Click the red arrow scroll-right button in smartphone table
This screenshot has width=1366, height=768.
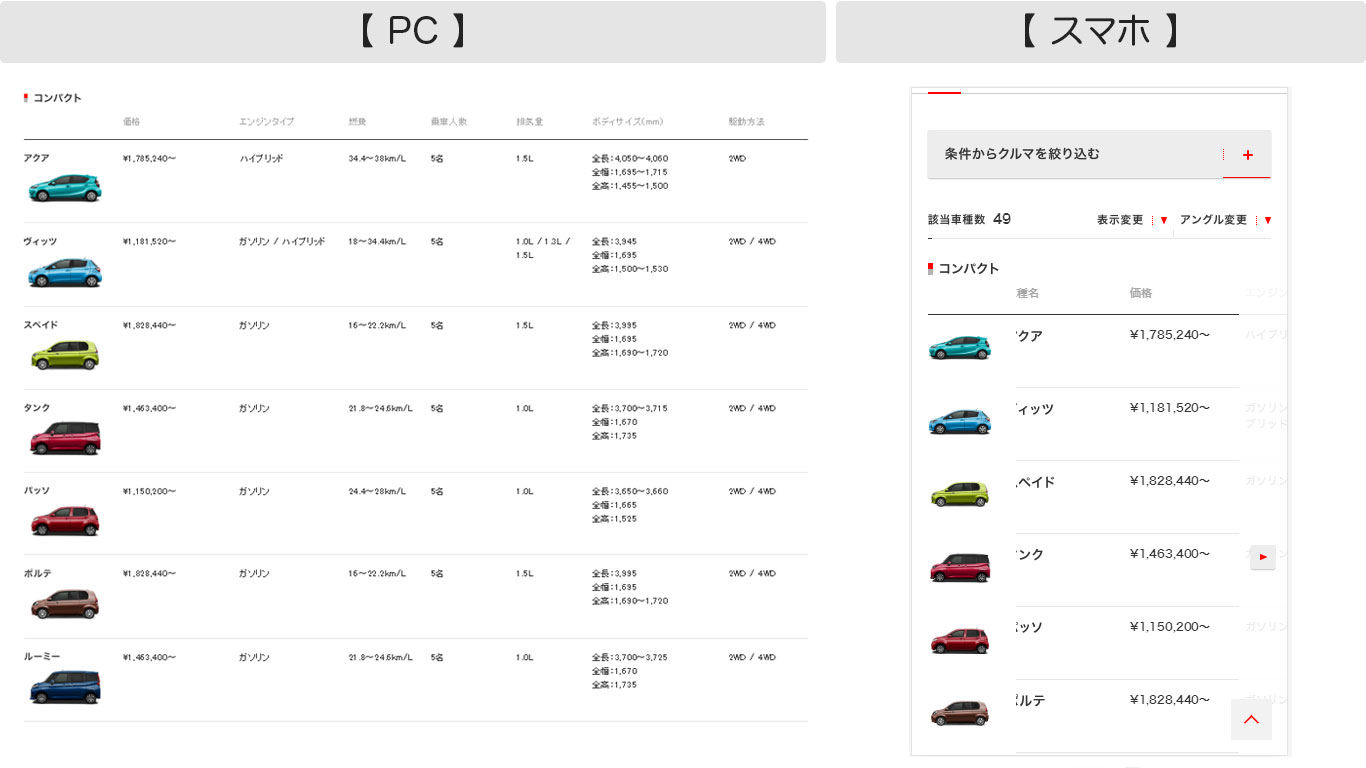click(x=1263, y=557)
